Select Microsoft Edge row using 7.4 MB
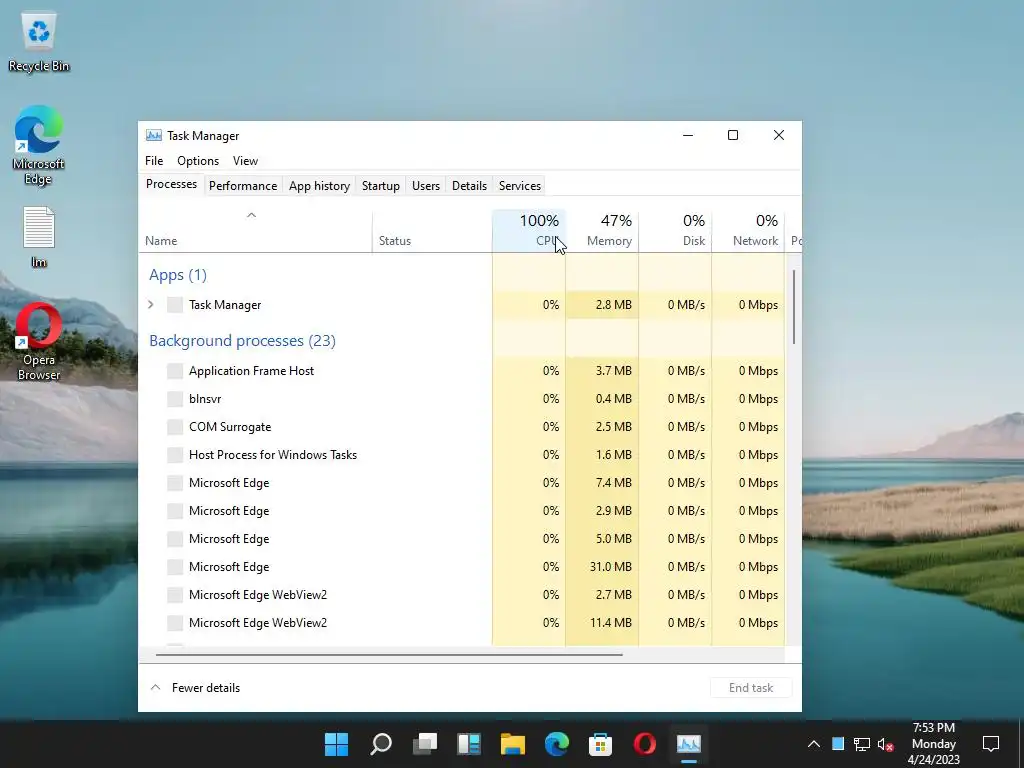The width and height of the screenshot is (1024, 768). [x=462, y=483]
